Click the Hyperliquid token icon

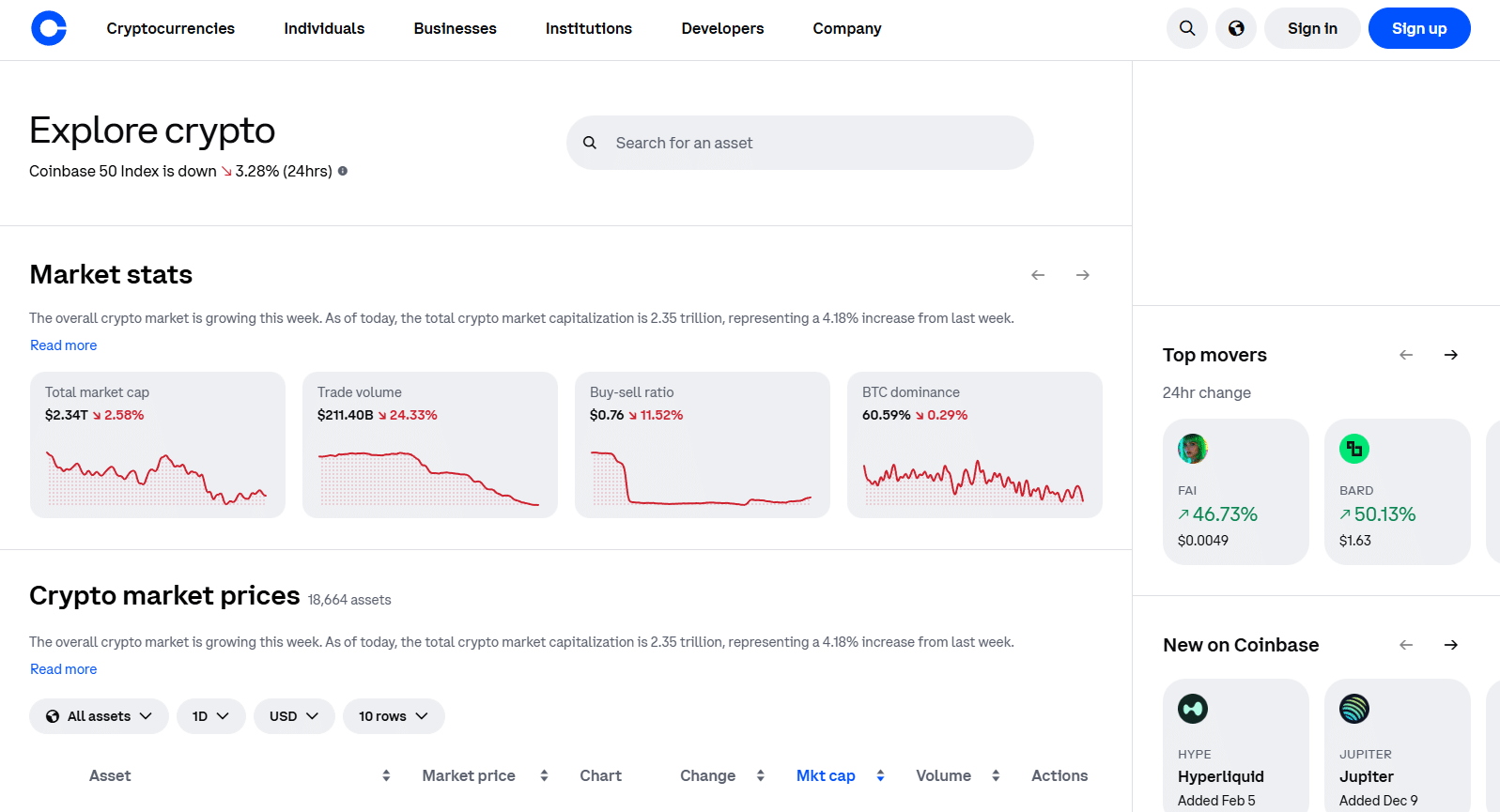tap(1193, 709)
